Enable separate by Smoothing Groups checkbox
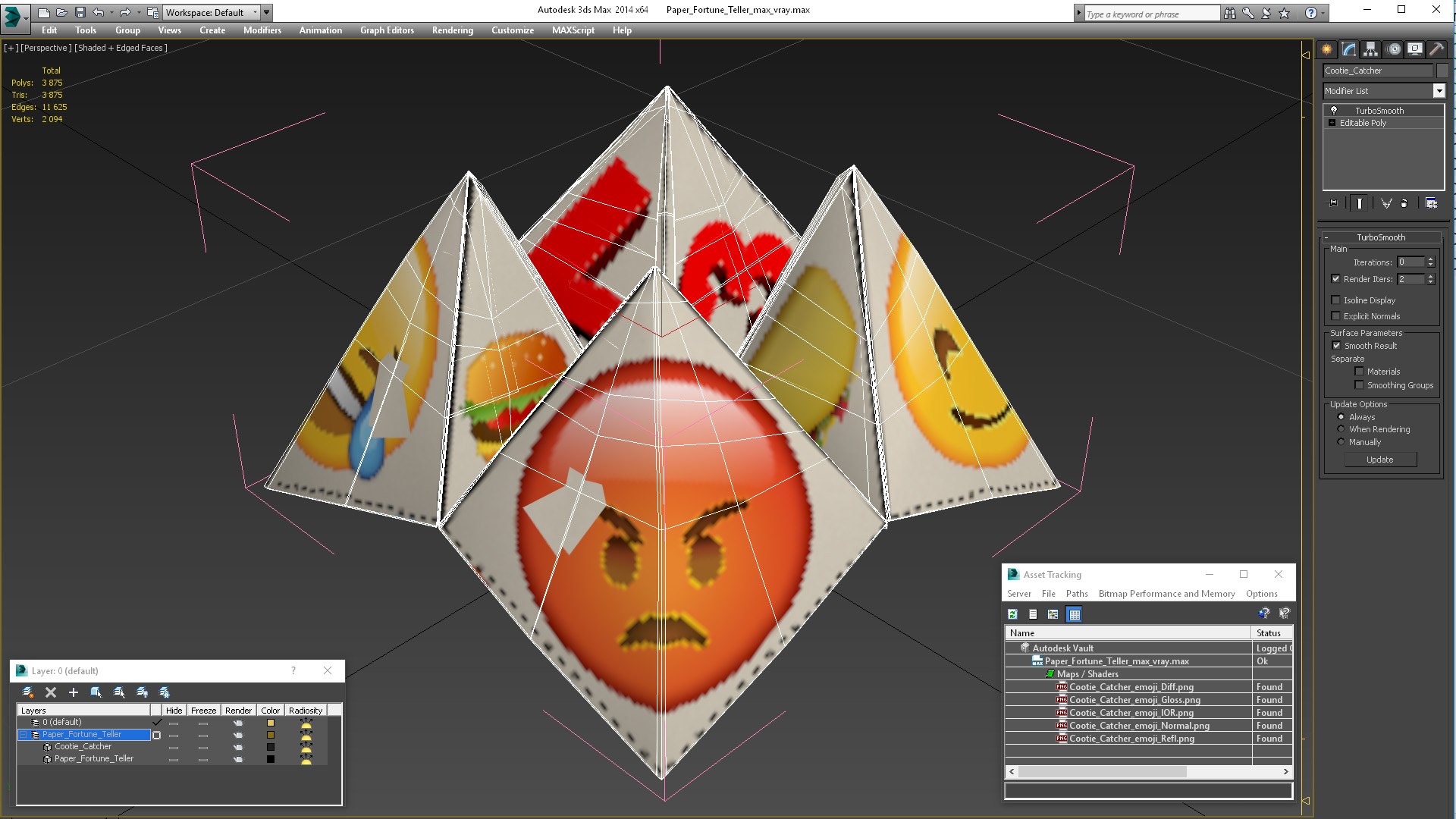Viewport: 1456px width, 819px height. click(1359, 384)
